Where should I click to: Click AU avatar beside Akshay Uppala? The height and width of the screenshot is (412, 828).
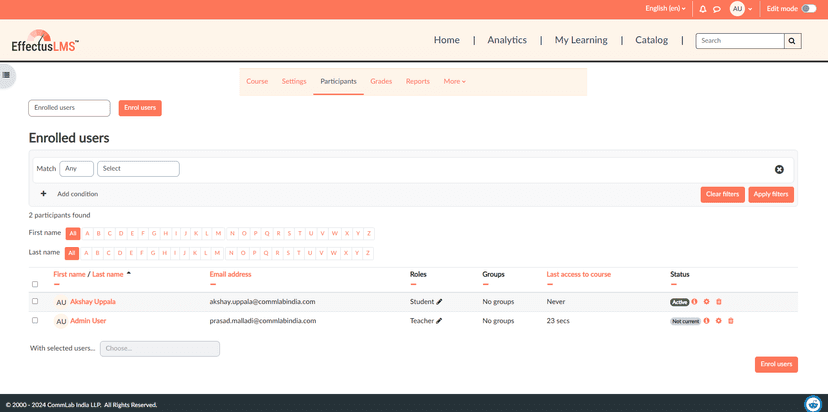(x=61, y=302)
